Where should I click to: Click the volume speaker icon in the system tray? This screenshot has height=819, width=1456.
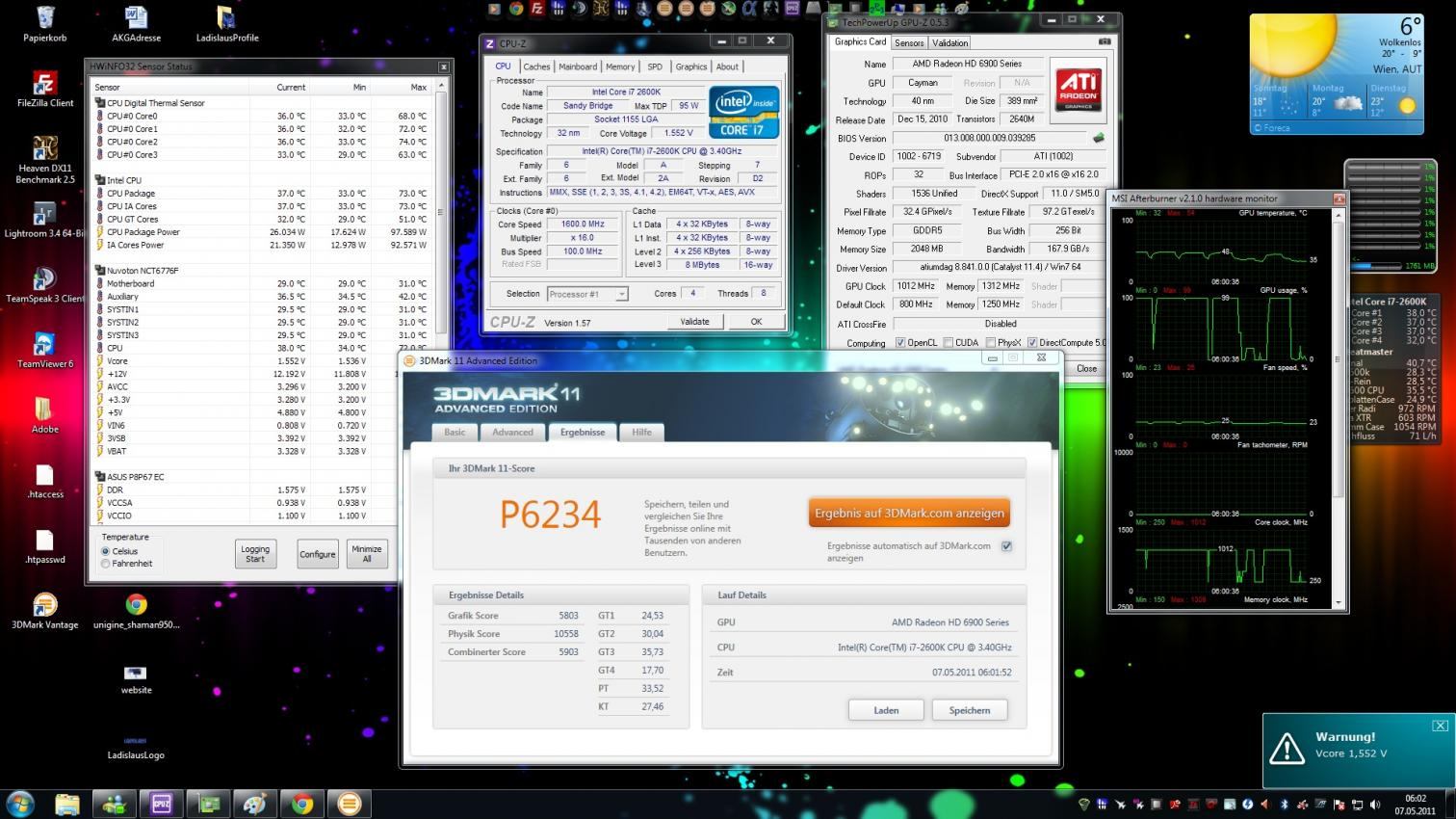[x=1374, y=805]
